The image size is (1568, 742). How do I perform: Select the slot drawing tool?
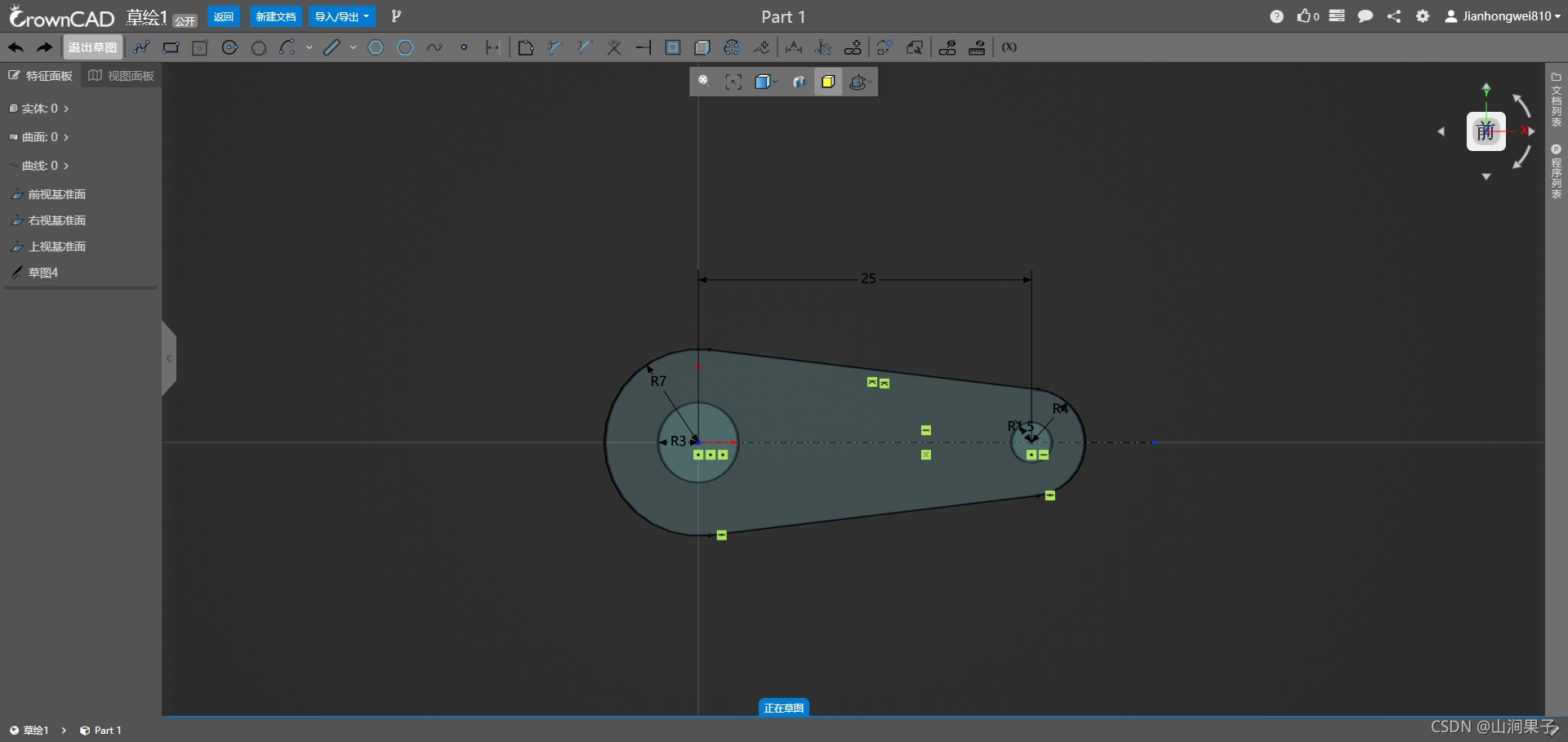pos(331,47)
